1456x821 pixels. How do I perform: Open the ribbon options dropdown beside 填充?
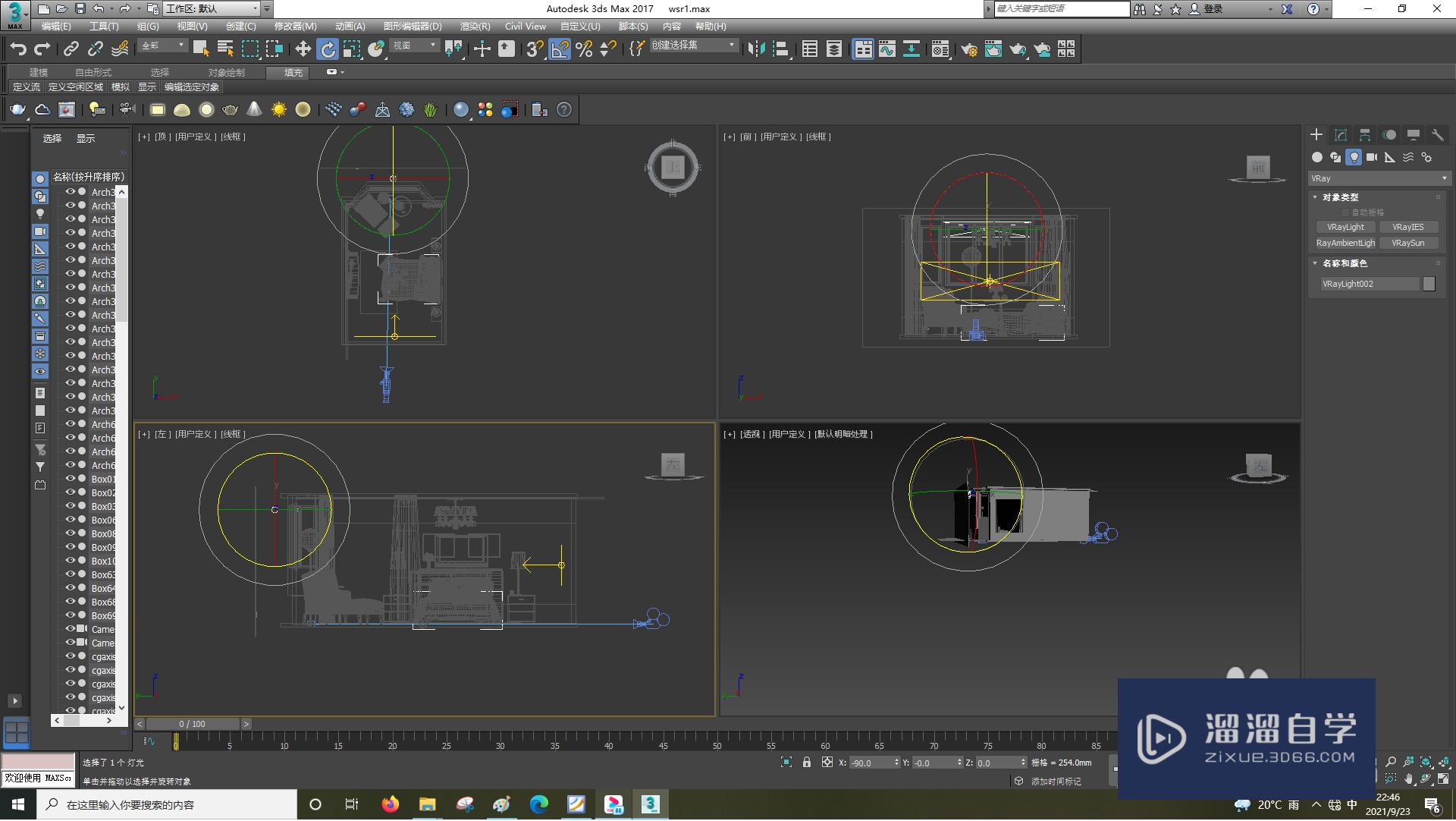334,72
